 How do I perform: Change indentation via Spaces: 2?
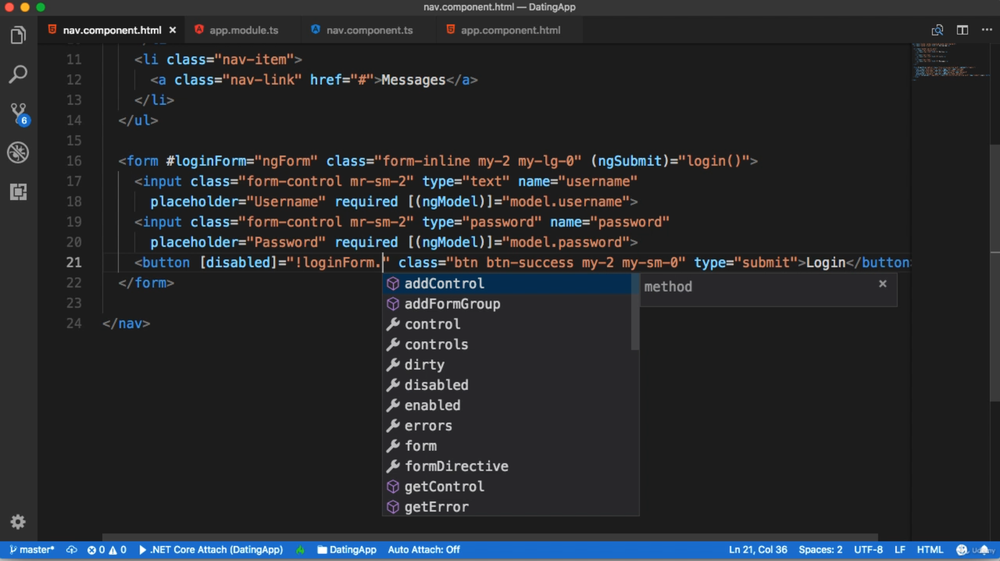pyautogui.click(x=820, y=550)
